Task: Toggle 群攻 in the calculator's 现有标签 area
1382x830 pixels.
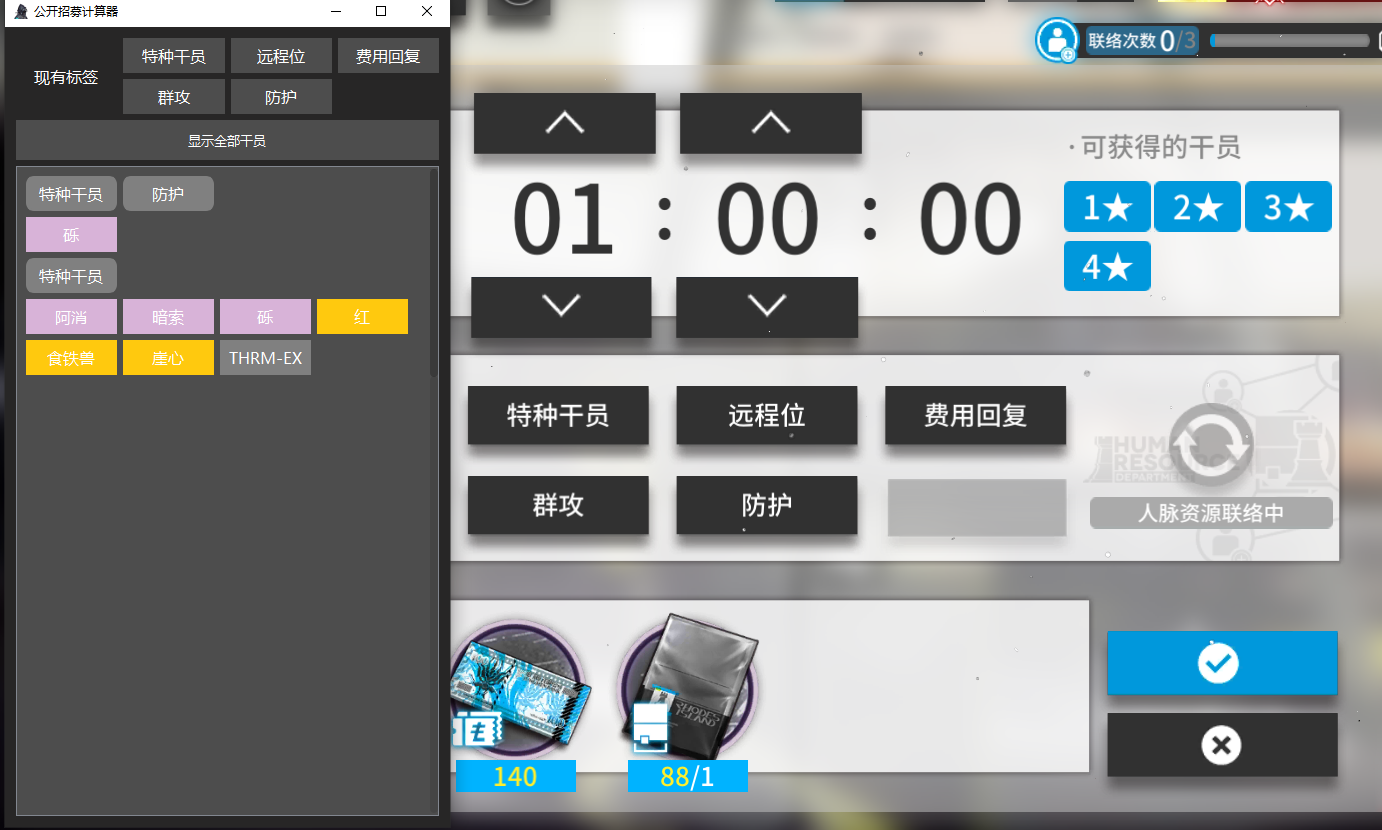Action: tap(174, 97)
